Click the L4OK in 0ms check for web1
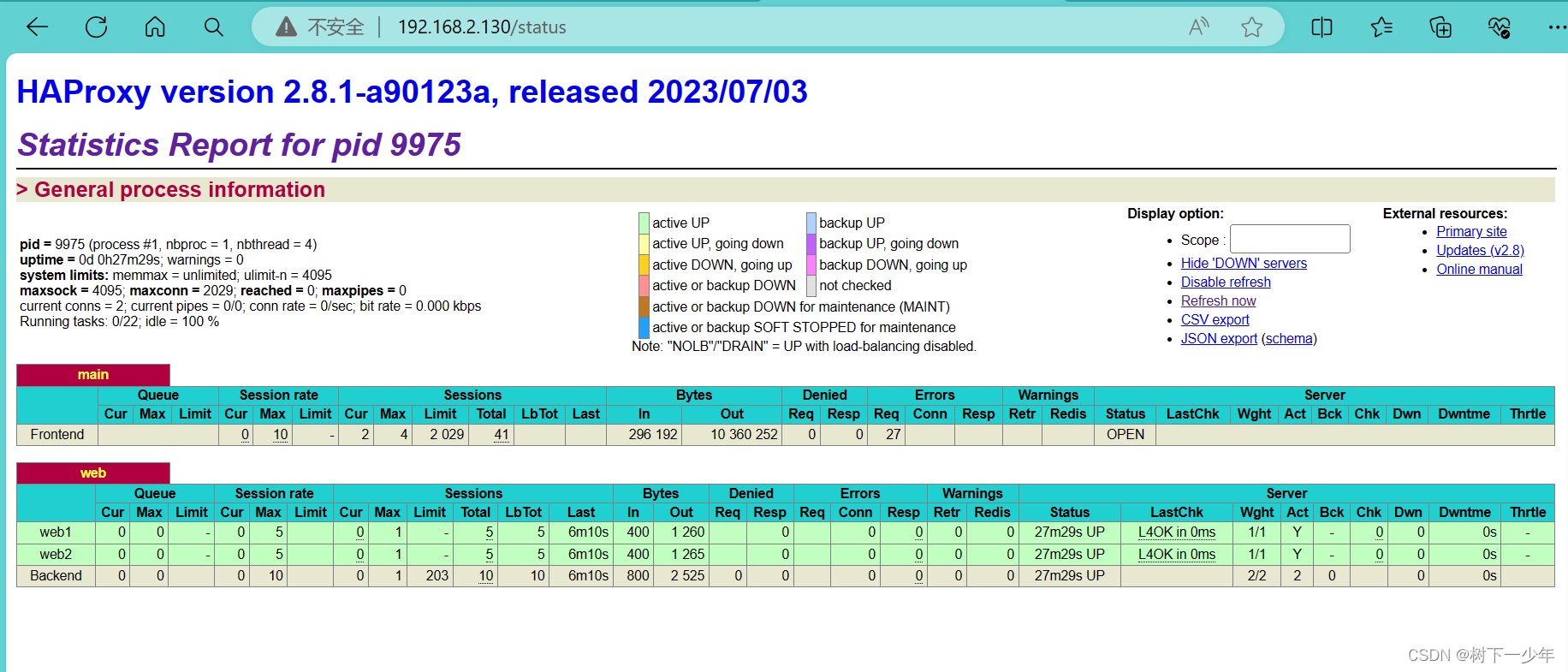Image resolution: width=1568 pixels, height=672 pixels. point(1176,532)
